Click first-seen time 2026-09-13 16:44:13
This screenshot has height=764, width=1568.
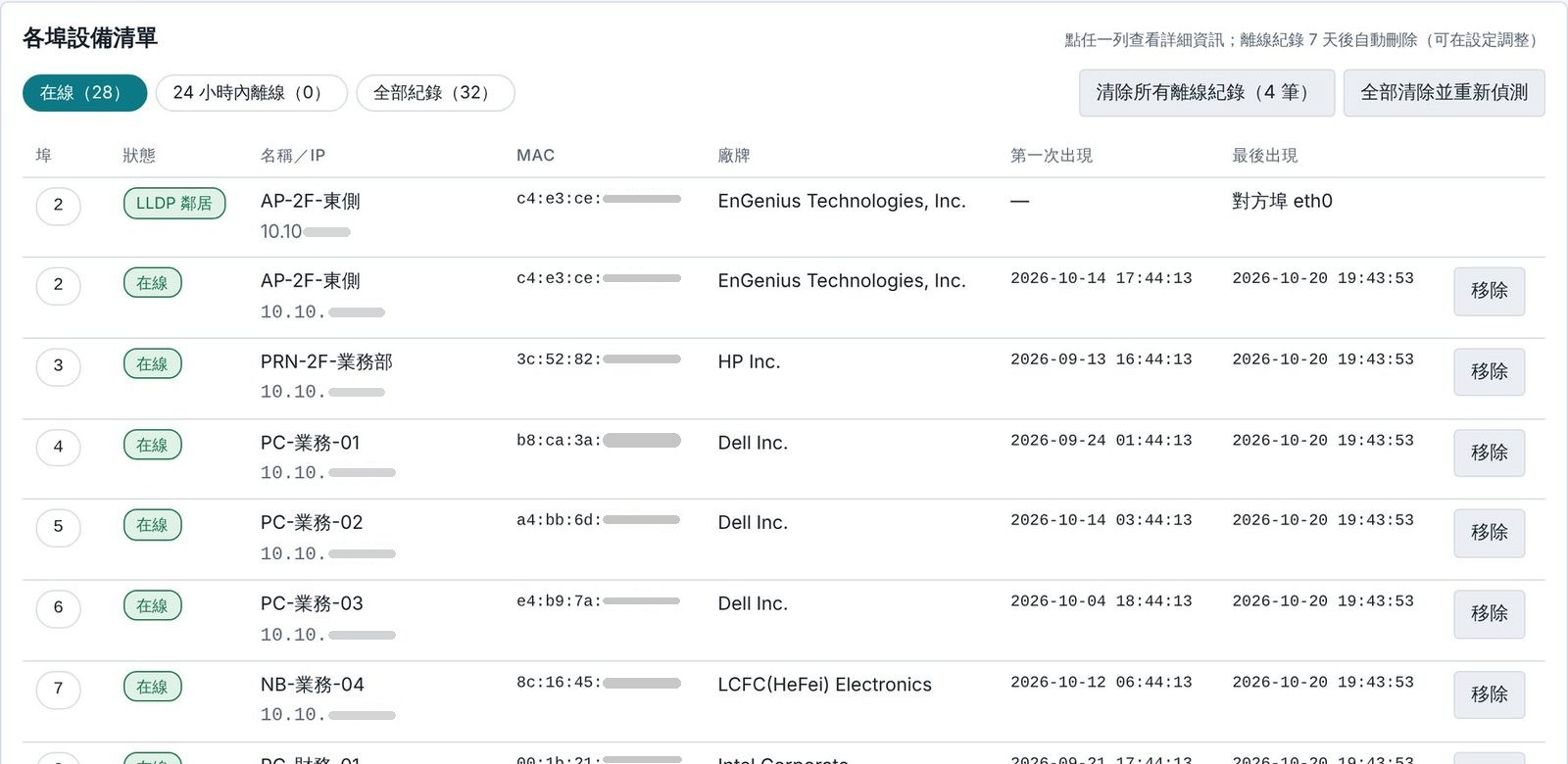(x=1102, y=359)
